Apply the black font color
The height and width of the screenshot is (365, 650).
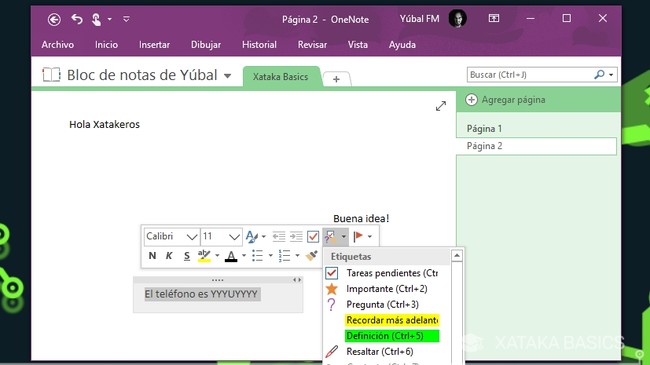pyautogui.click(x=231, y=256)
